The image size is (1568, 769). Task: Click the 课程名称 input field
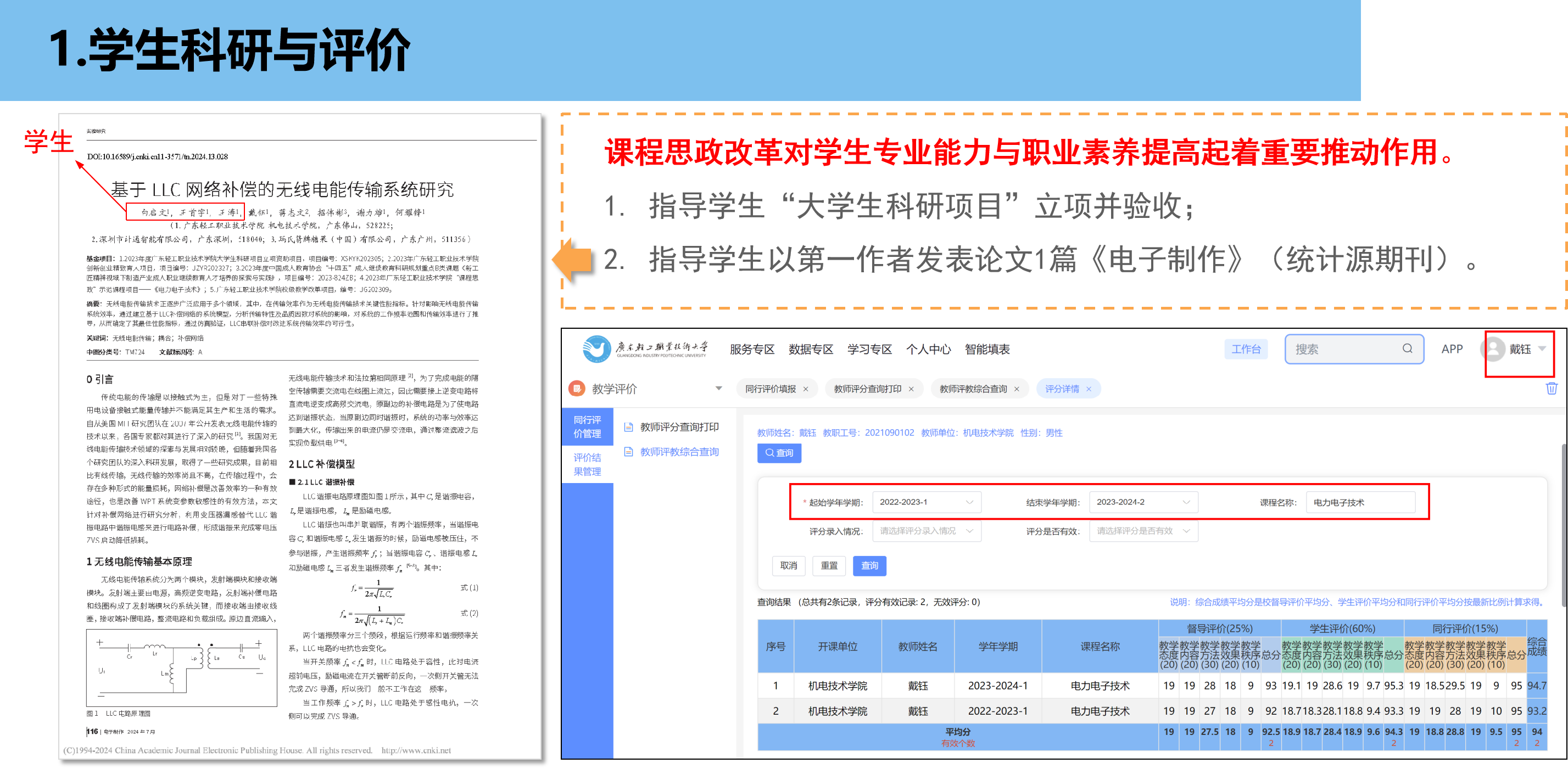1360,503
